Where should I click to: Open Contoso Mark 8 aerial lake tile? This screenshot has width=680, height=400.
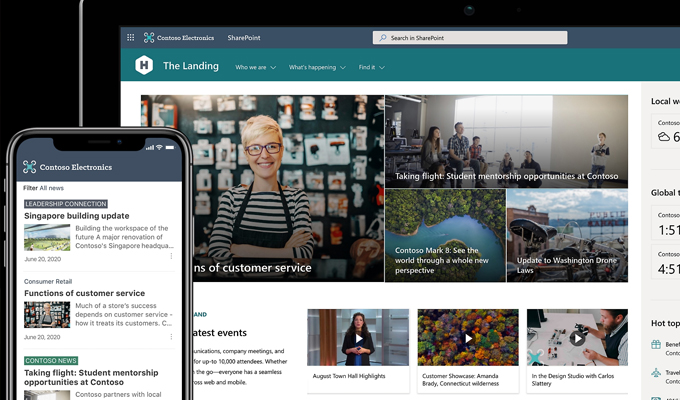[x=444, y=235]
